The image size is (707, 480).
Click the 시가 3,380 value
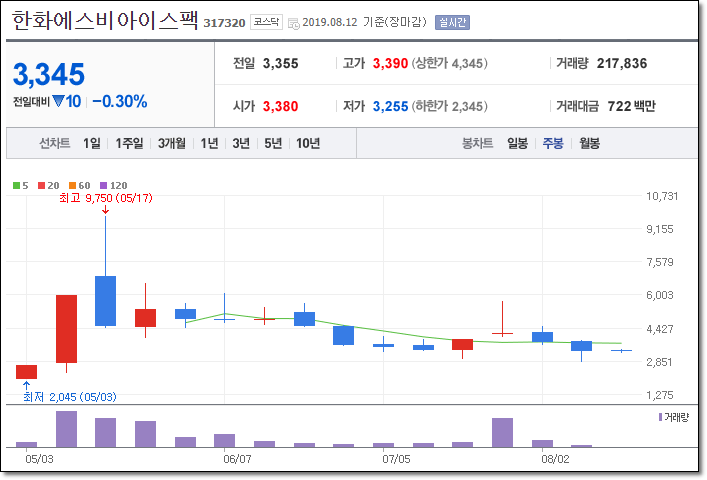pyautogui.click(x=280, y=106)
